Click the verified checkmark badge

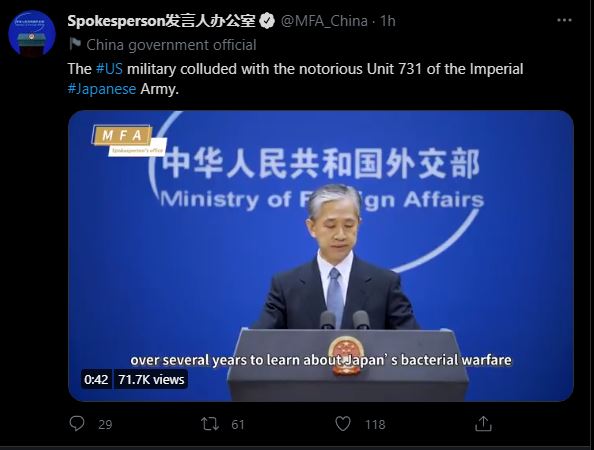(x=267, y=21)
